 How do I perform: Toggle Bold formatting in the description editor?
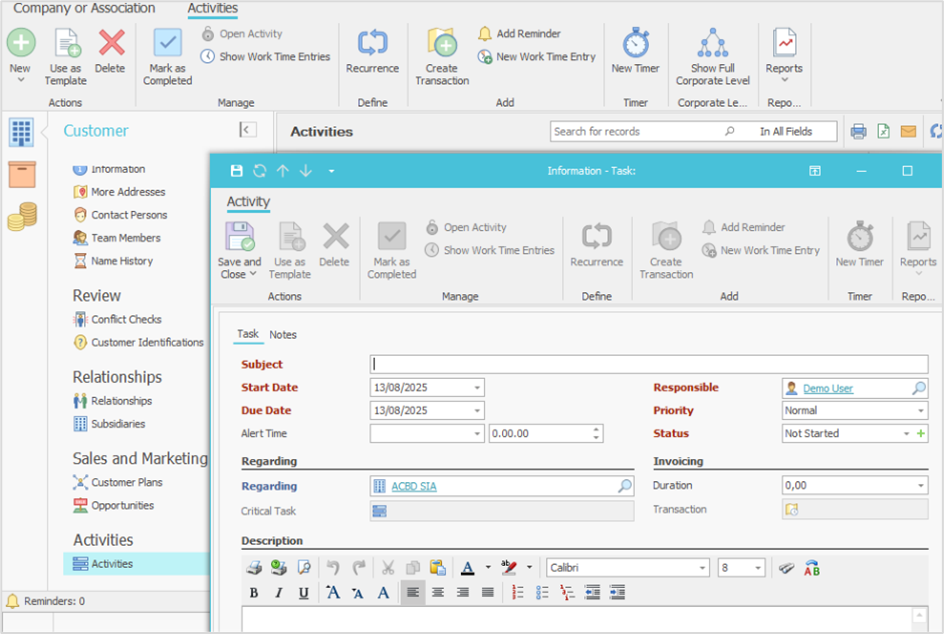pos(254,593)
